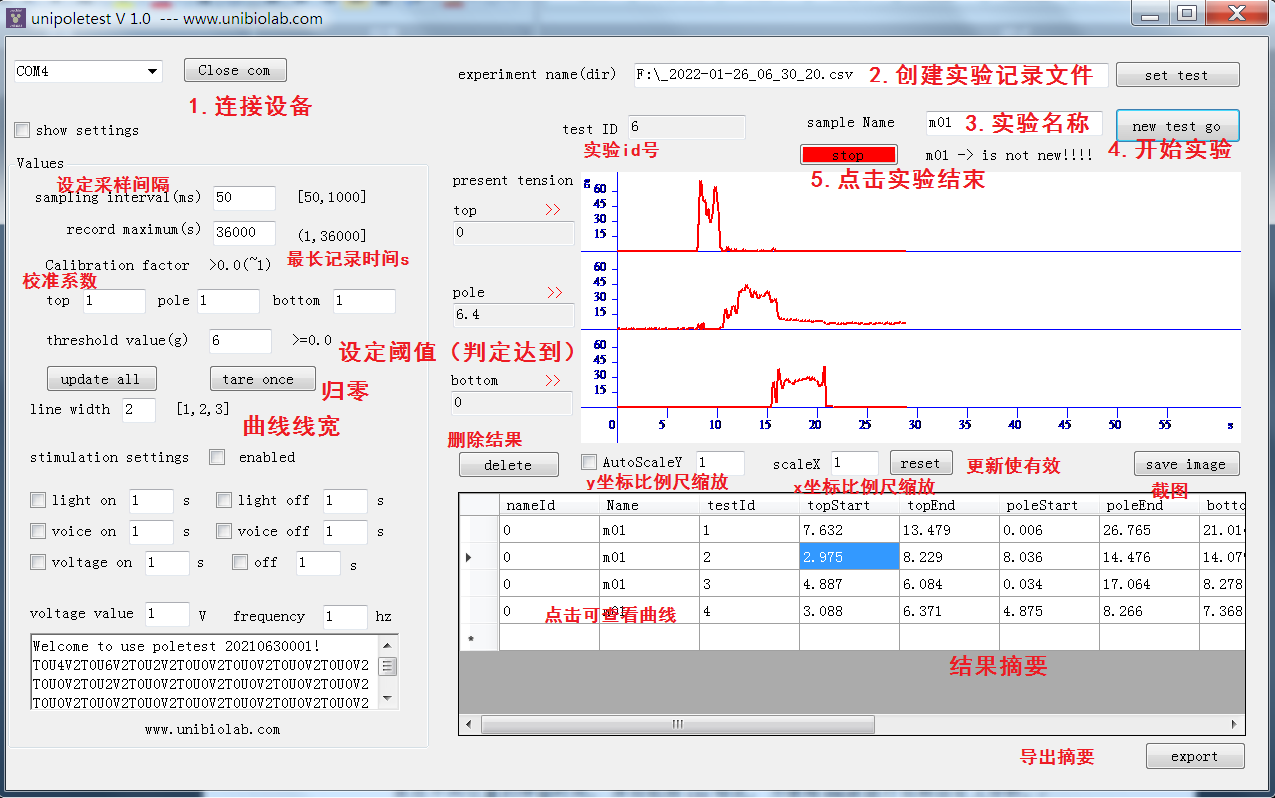Select the highlighted cell 2.975
The width and height of the screenshot is (1275, 798).
coord(849,557)
